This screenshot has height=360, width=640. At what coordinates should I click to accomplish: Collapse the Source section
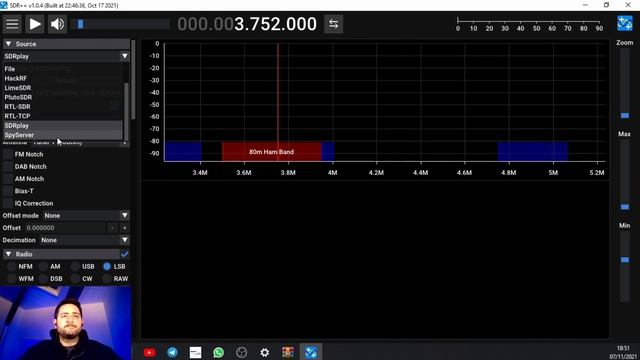pyautogui.click(x=8, y=44)
